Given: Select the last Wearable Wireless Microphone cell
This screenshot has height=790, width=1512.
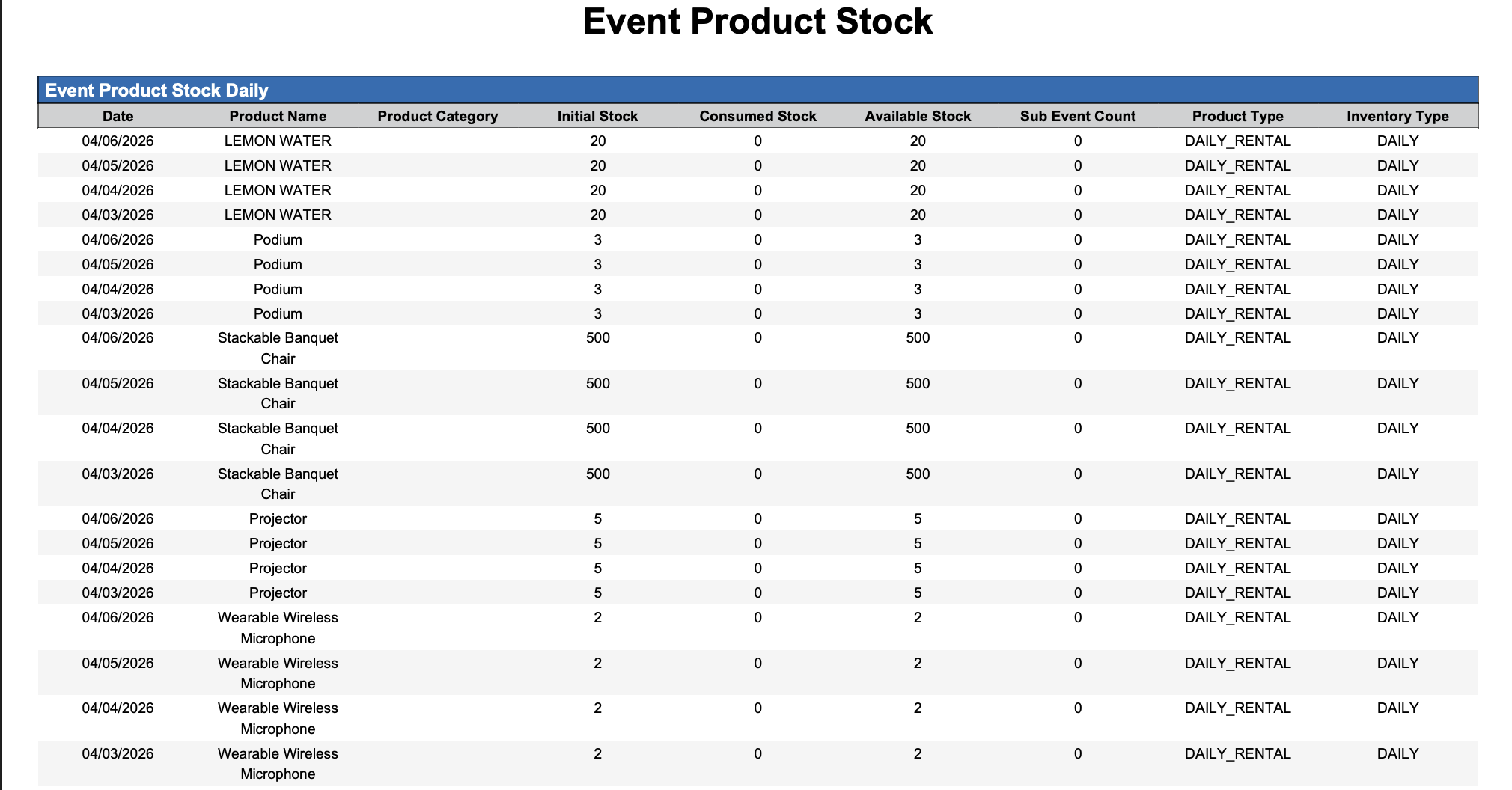Looking at the screenshot, I should tap(278, 763).
